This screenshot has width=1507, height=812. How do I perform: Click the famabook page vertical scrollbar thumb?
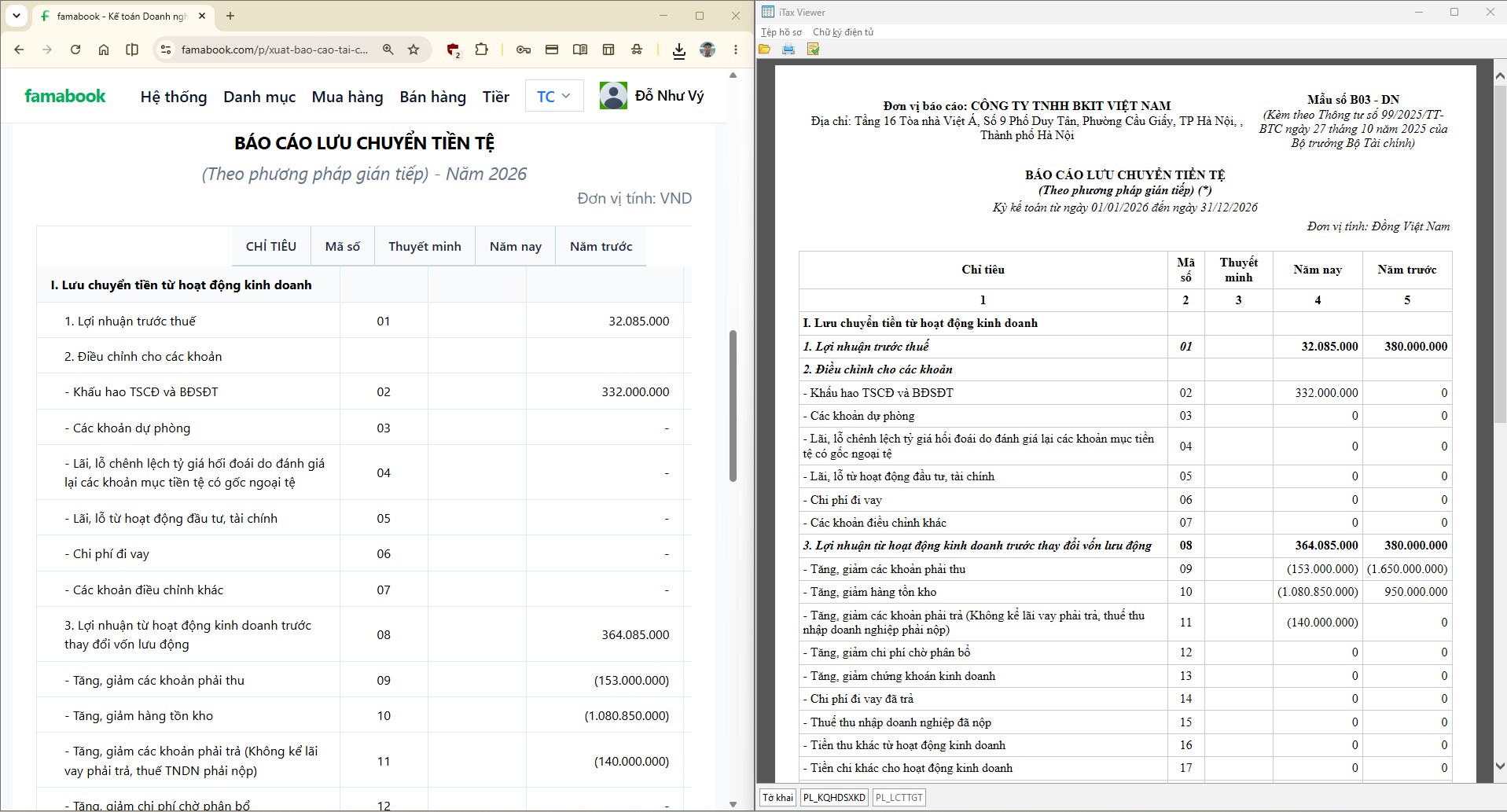(733, 405)
